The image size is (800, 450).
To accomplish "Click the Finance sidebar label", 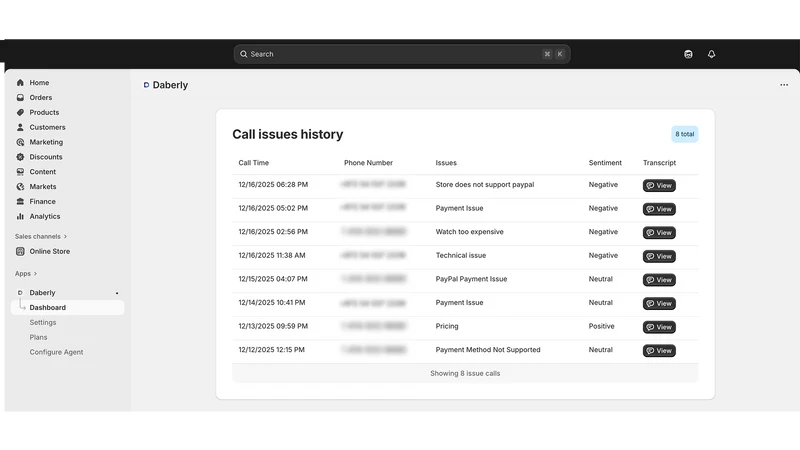I will click(x=42, y=202).
